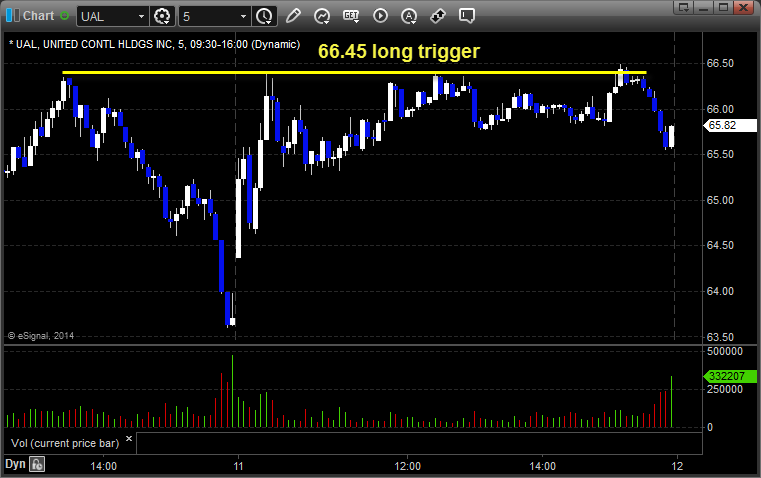Click the 500000 volume axis label

point(725,351)
